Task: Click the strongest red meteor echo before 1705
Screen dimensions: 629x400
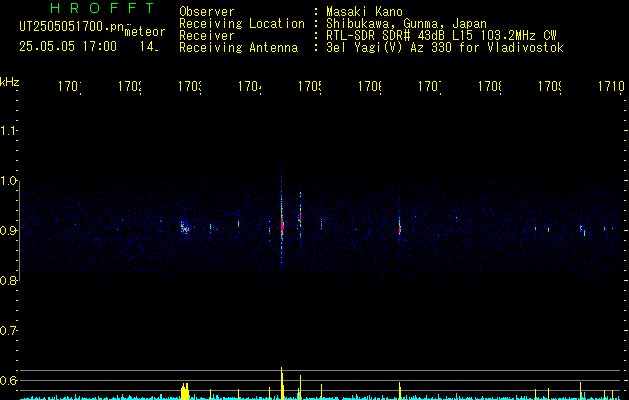Action: 282,227
